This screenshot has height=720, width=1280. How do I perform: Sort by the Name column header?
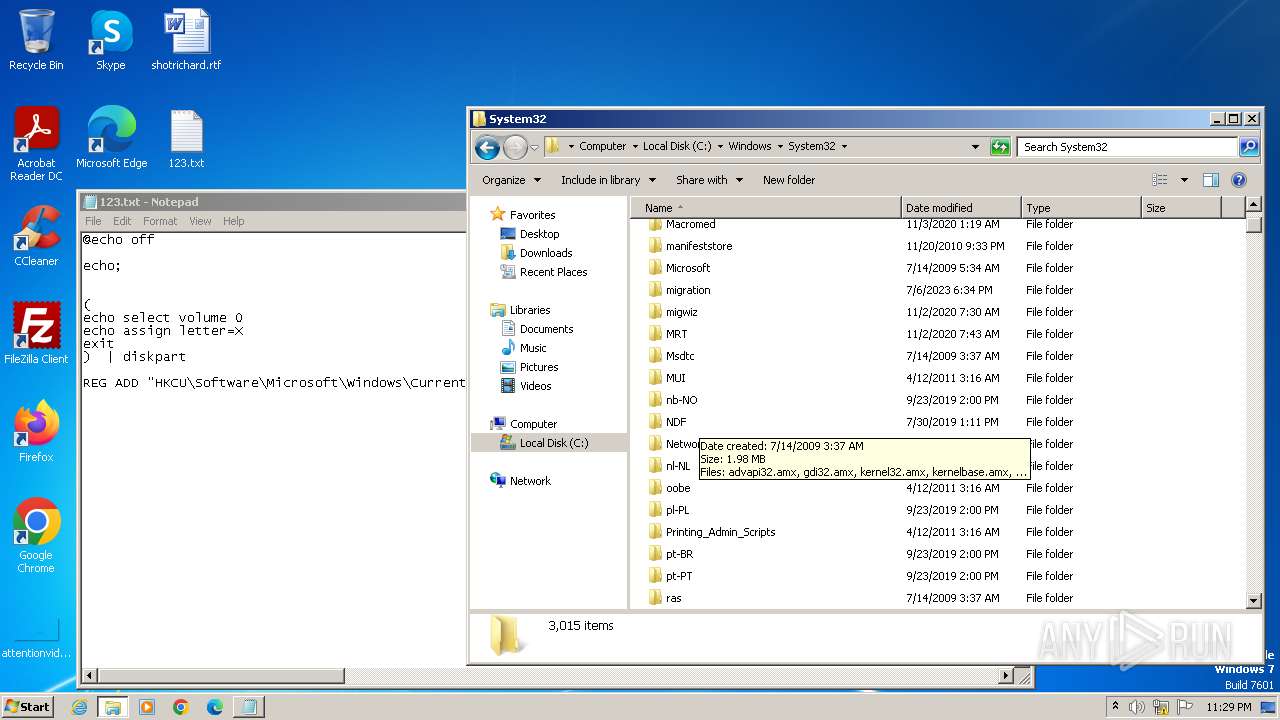[766, 208]
